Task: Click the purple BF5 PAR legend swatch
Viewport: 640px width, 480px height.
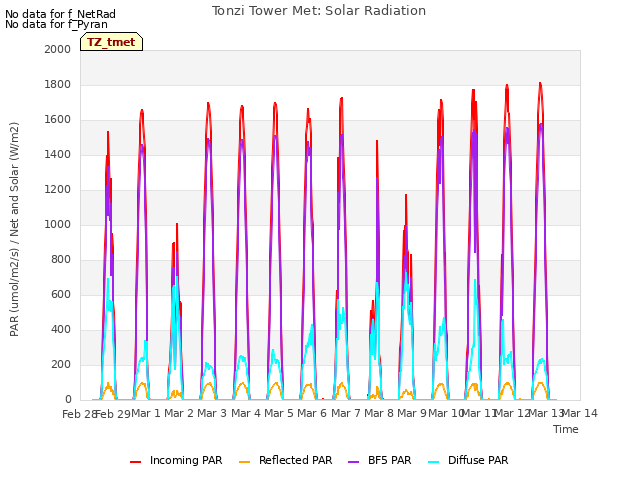Action: [353, 462]
